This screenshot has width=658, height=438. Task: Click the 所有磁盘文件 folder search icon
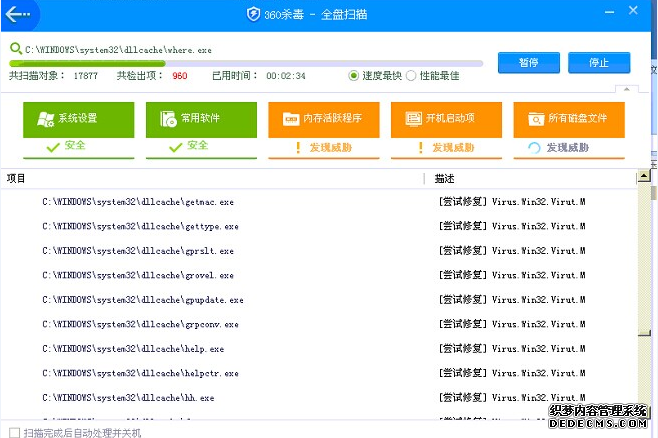[536, 119]
